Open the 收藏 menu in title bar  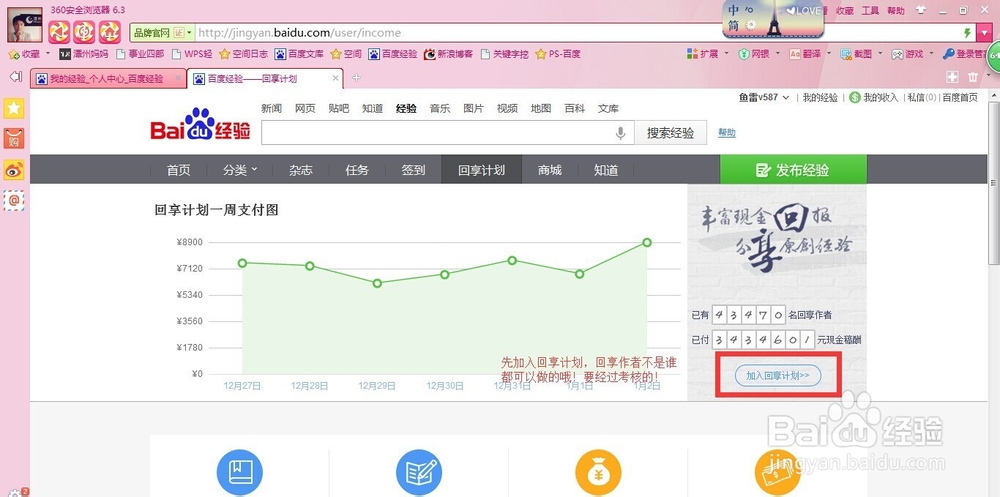(x=845, y=11)
